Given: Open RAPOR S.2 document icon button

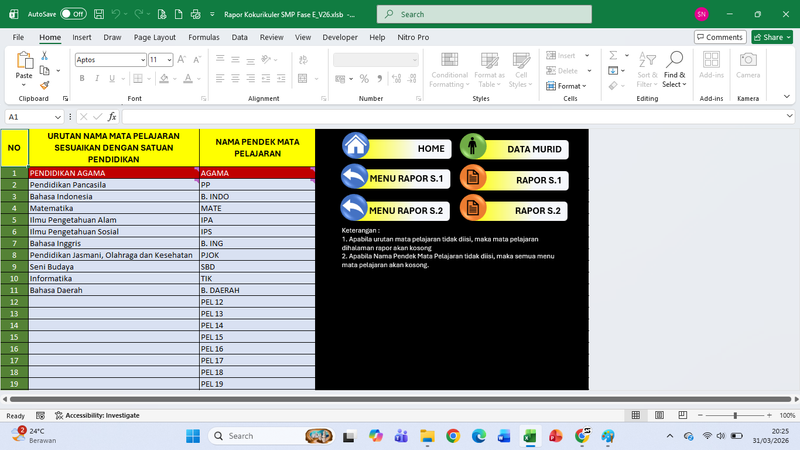Looking at the screenshot, I should pos(474,209).
